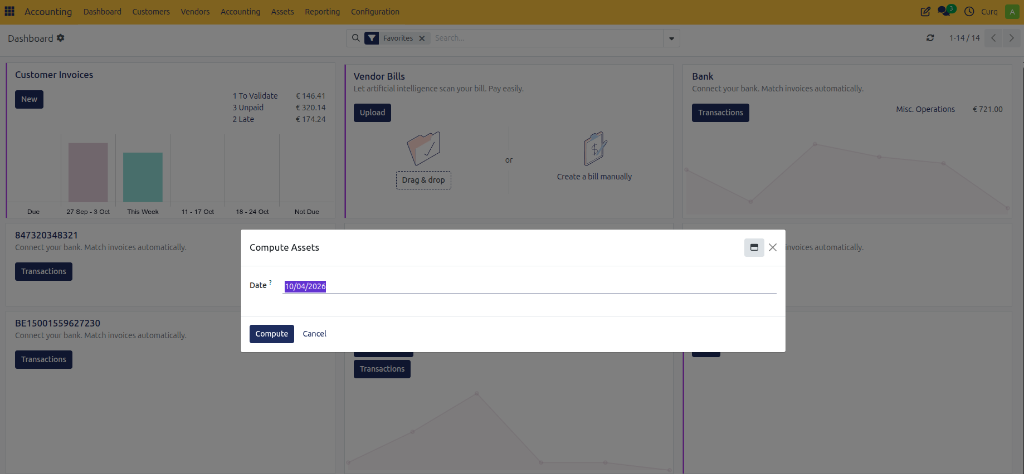Remove the Favorites filter tag

point(422,39)
